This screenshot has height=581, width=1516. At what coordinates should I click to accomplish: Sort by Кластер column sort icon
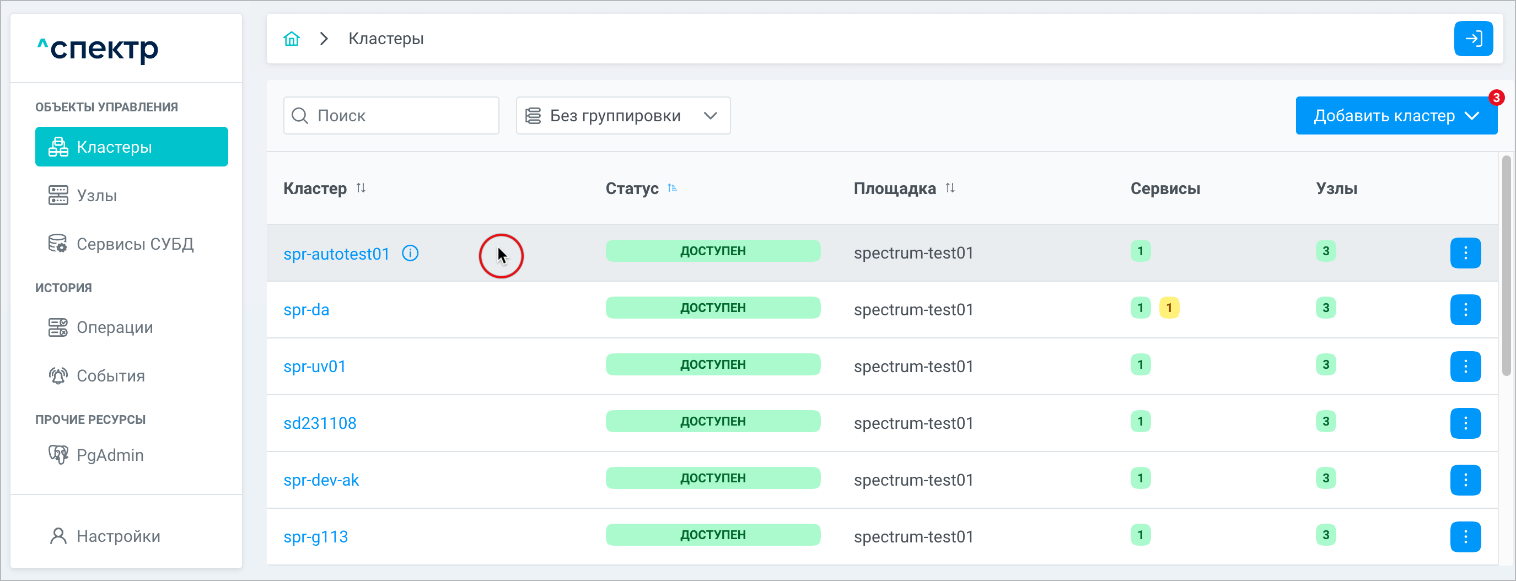(x=361, y=188)
